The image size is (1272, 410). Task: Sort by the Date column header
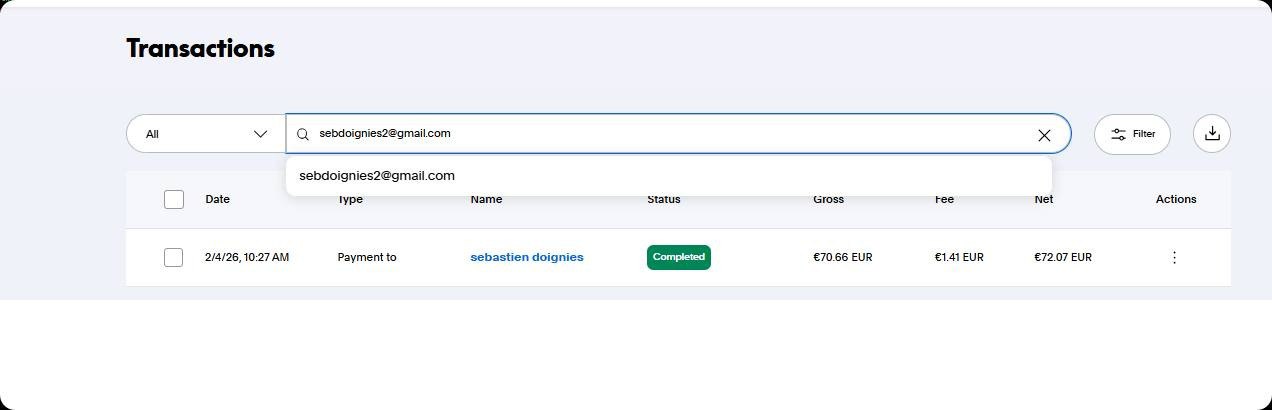click(x=218, y=199)
